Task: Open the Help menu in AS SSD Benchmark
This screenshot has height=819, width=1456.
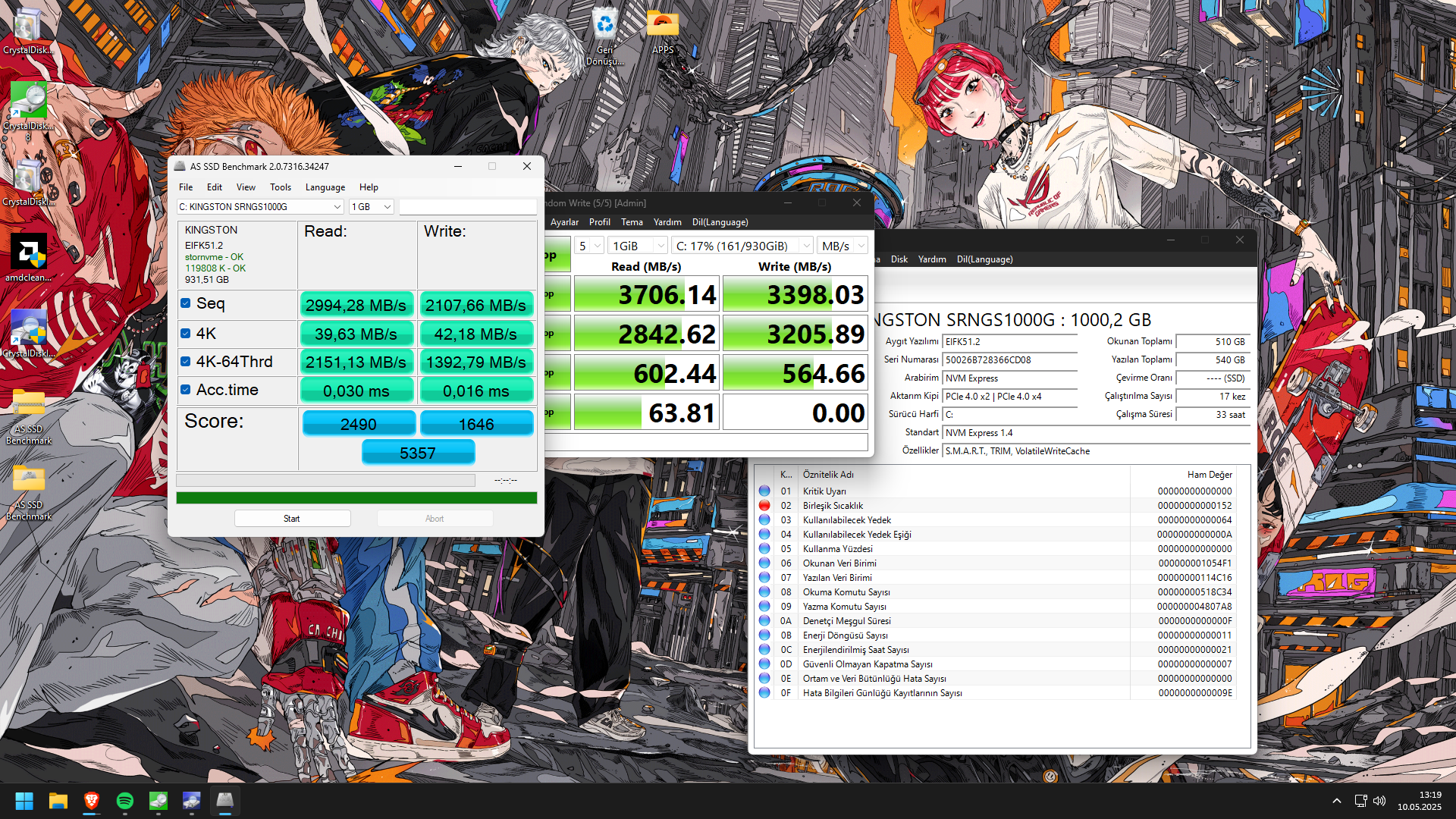Action: point(369,187)
